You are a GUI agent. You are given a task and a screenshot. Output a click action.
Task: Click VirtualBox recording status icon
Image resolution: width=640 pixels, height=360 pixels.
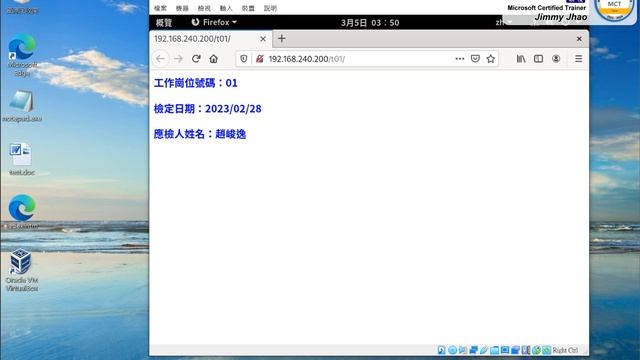point(515,350)
